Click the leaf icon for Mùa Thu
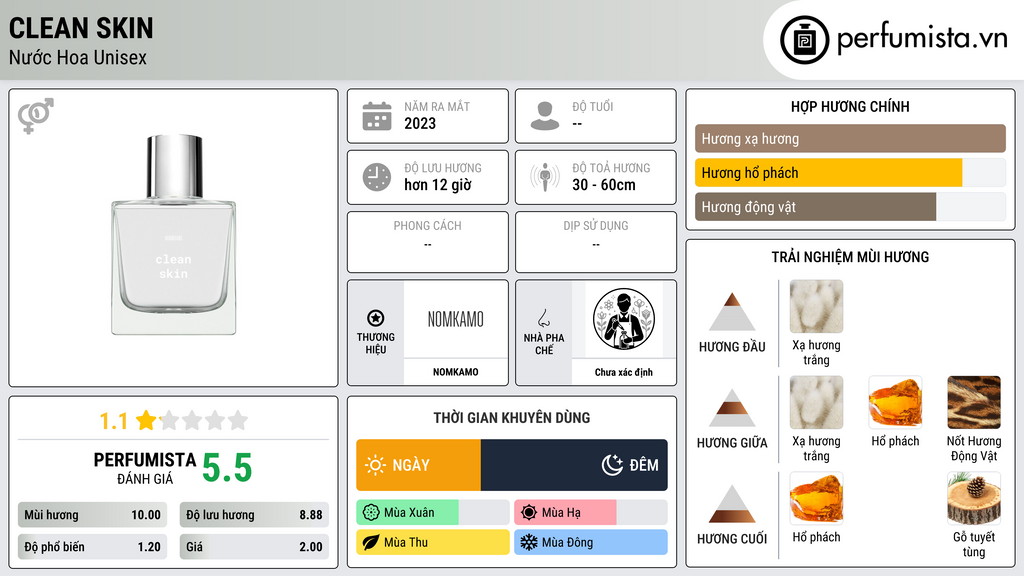The height and width of the screenshot is (576, 1024). click(x=371, y=543)
